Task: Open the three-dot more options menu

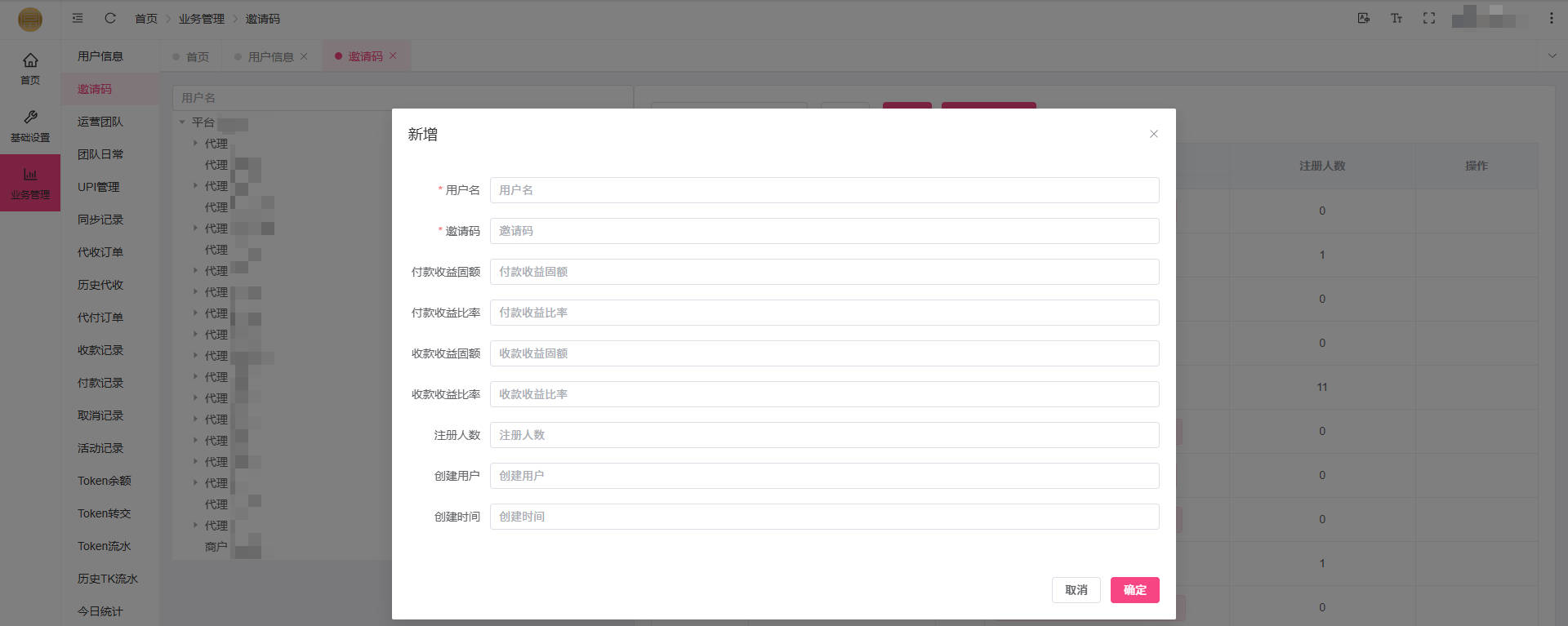Action: click(1551, 18)
